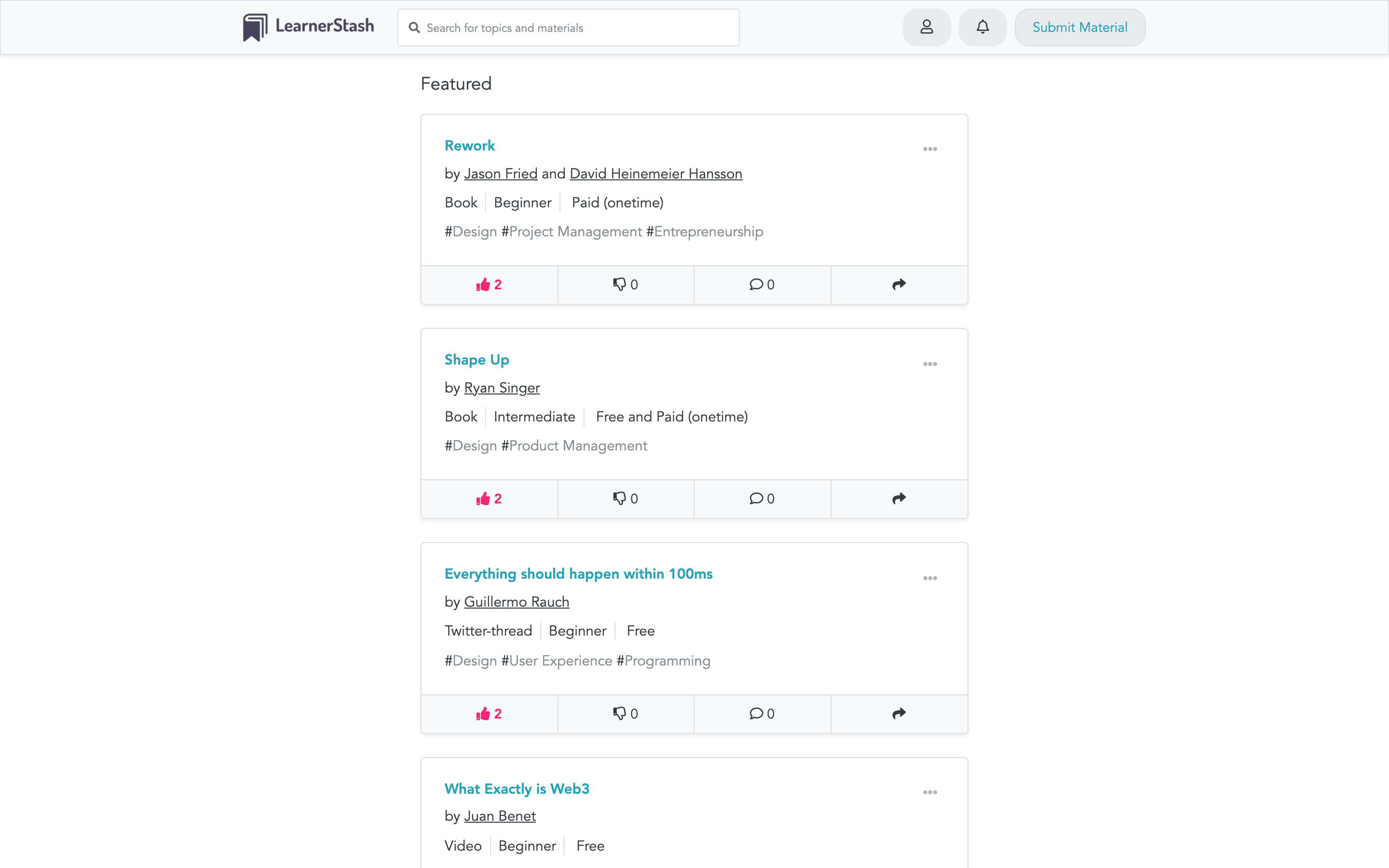Screen dimensions: 1389x868
Task: Open comments on Rework
Action: tap(762, 285)
